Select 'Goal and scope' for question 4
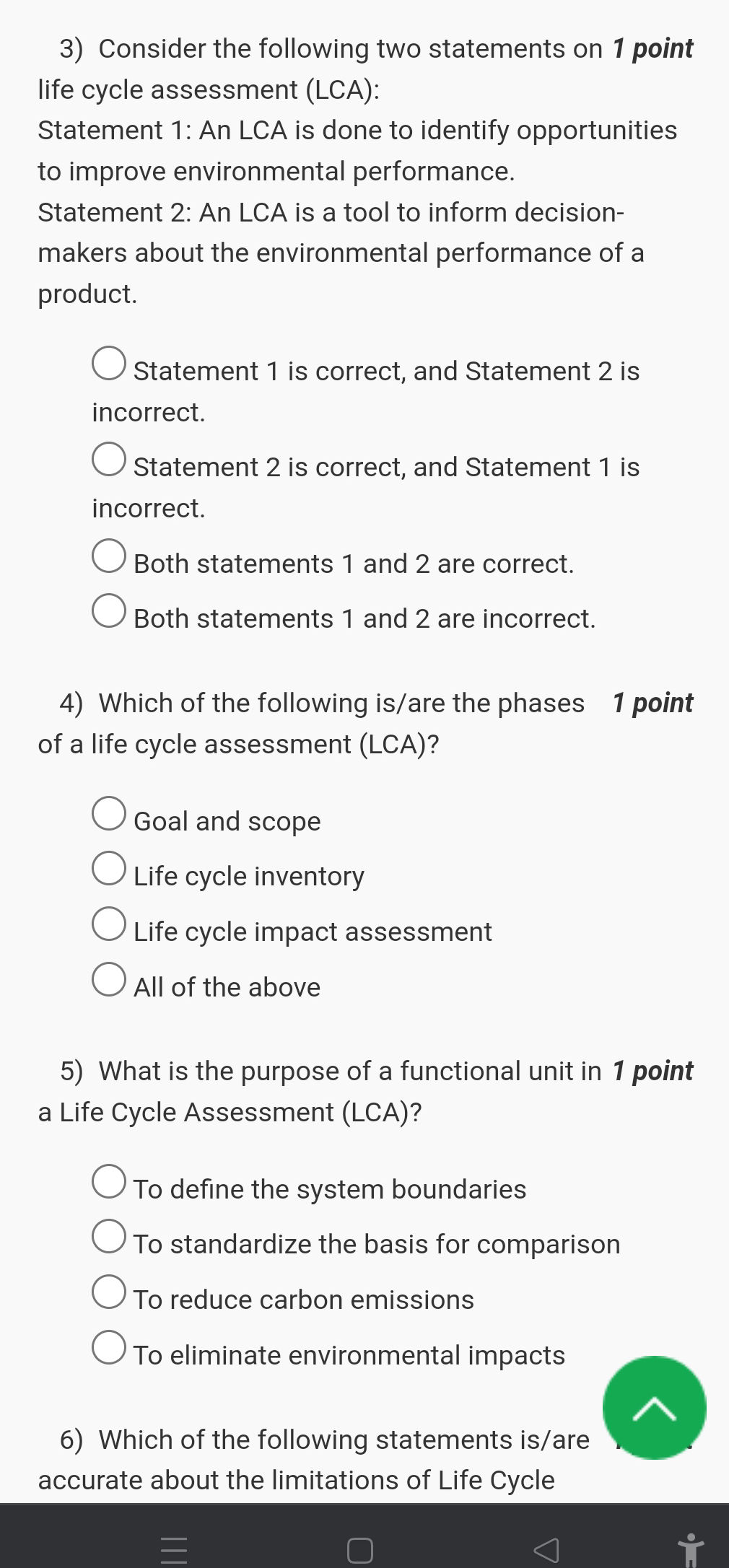729x1568 pixels. (x=109, y=813)
